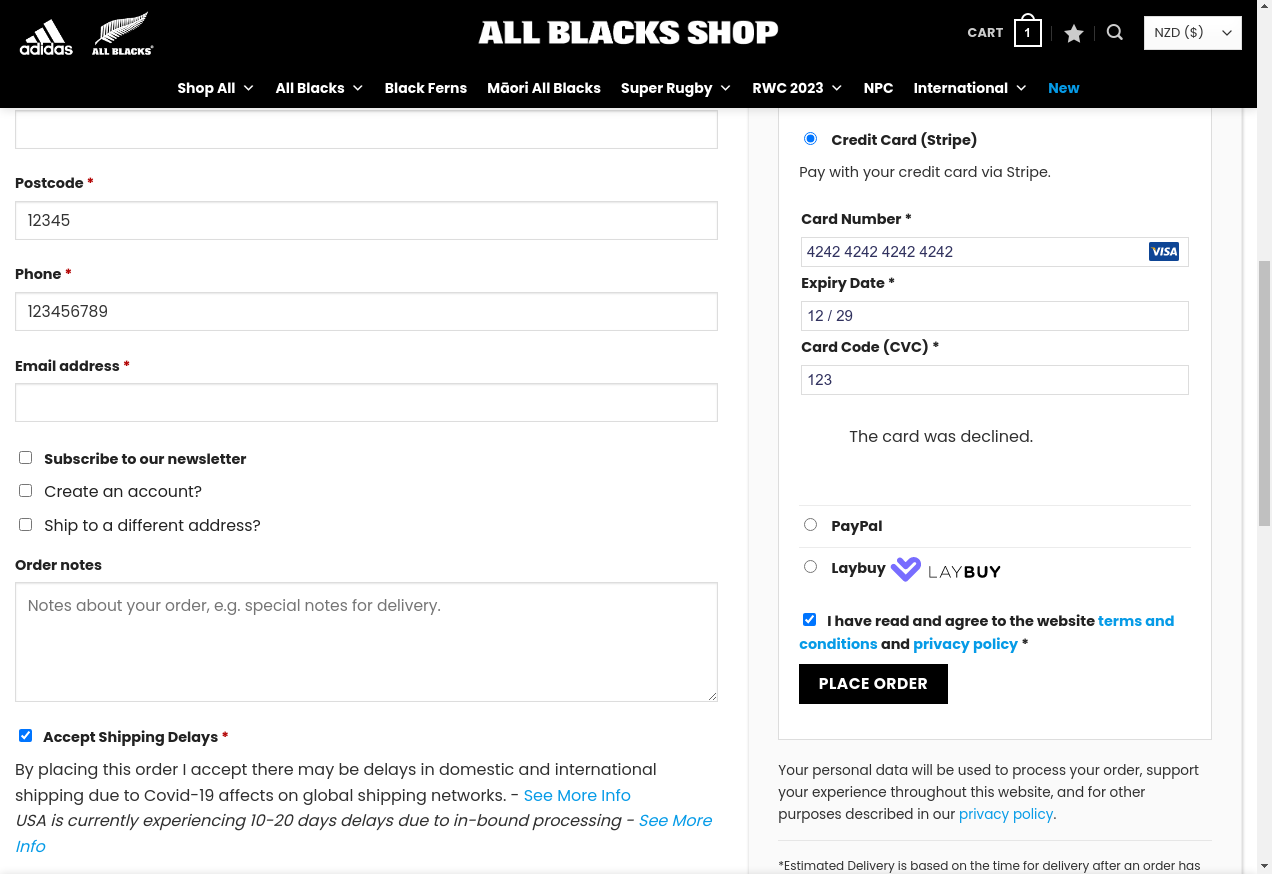The image size is (1272, 874).
Task: Click the ALL BLACKS SHOP title logo
Action: tap(628, 33)
